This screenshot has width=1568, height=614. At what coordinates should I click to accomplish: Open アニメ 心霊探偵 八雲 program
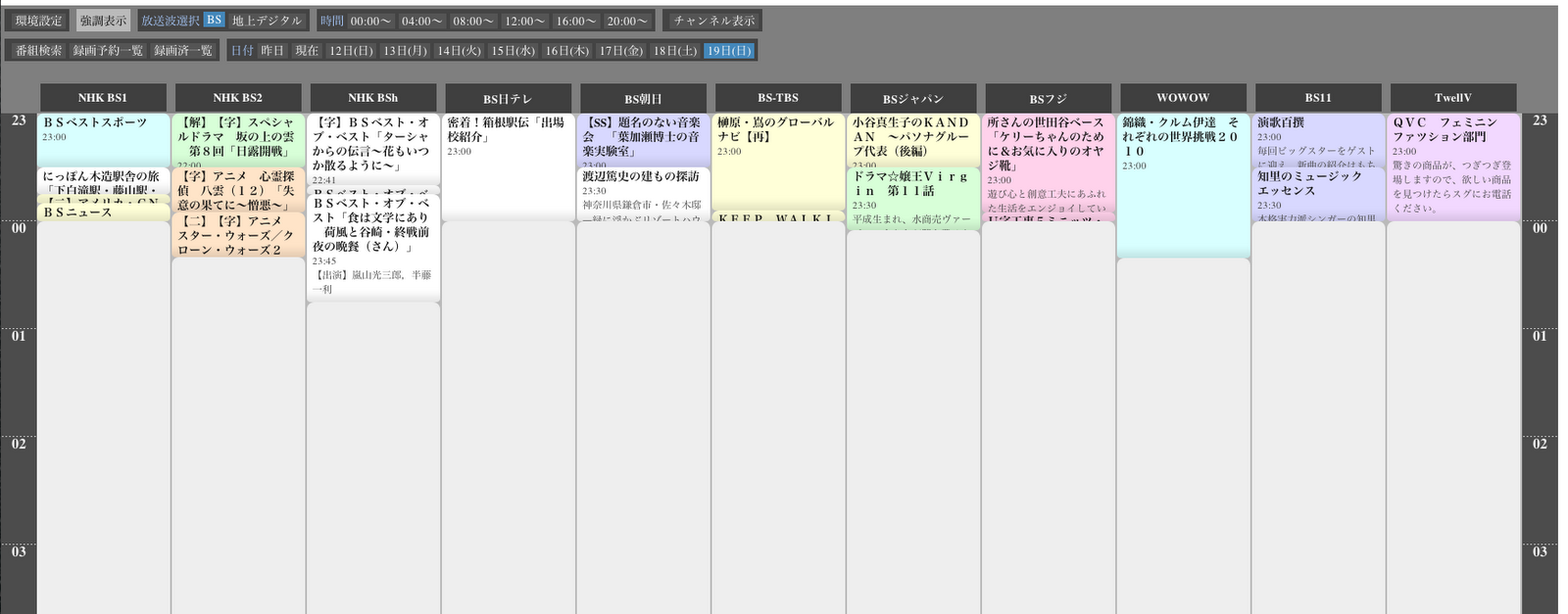click(238, 190)
